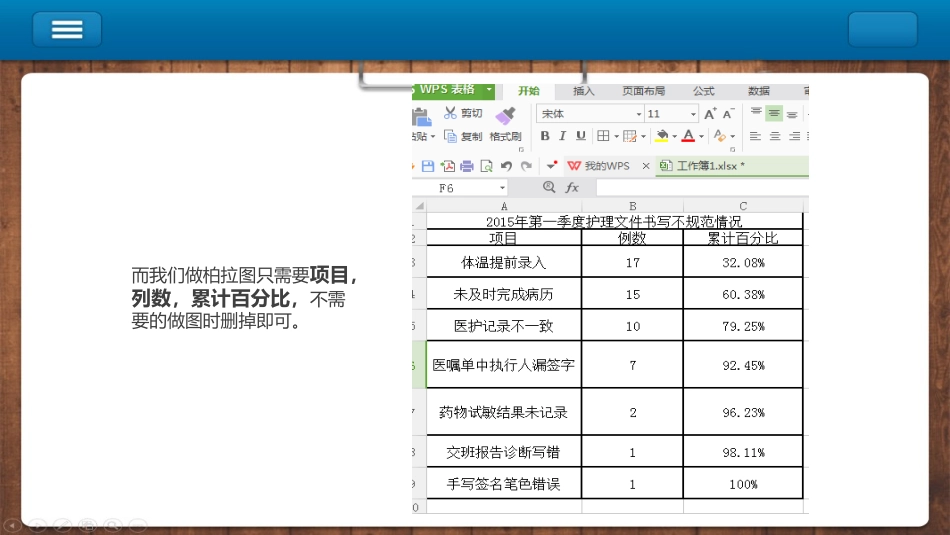Open the font name dropdown (宋体)
950x535 pixels.
[x=639, y=114]
